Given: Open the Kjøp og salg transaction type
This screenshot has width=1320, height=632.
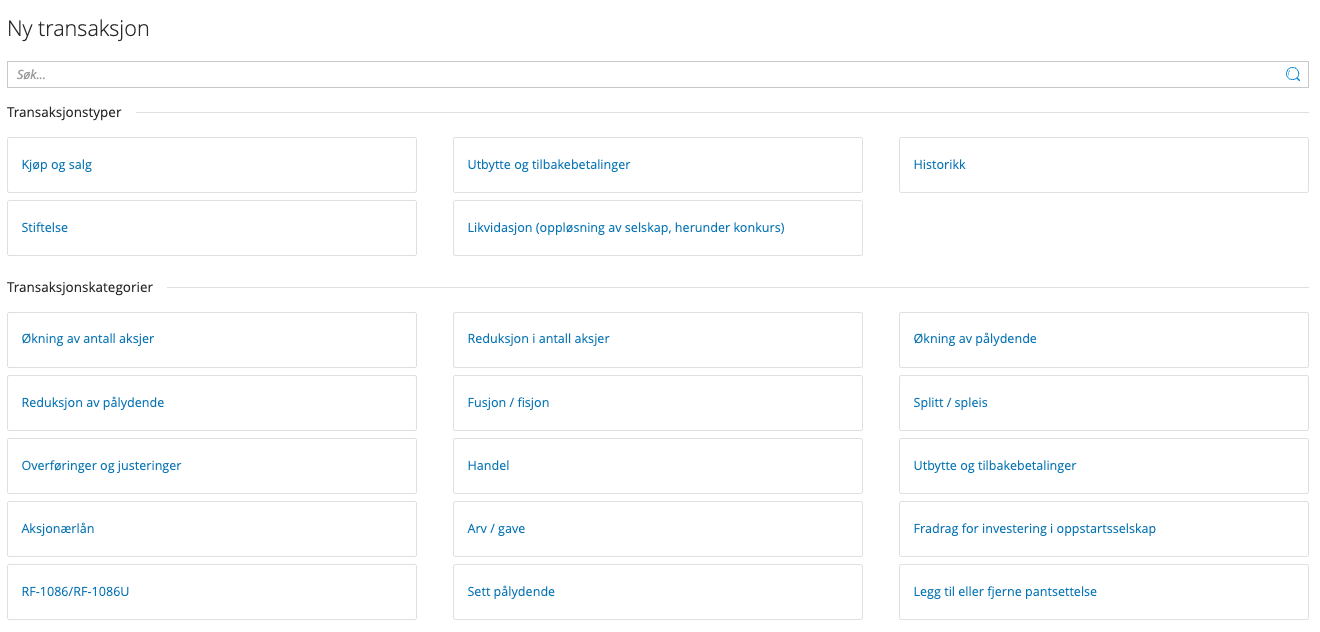Looking at the screenshot, I should (211, 165).
